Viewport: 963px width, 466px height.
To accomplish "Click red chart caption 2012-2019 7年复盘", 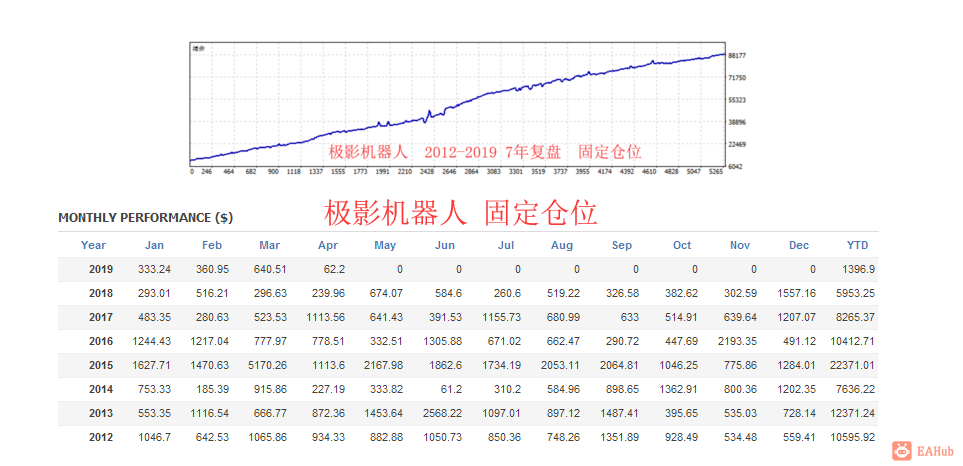I will [495, 152].
